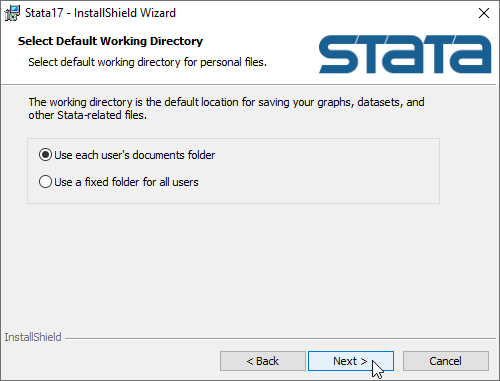
Task: Close the InstallShield Wizard window
Action: (484, 13)
